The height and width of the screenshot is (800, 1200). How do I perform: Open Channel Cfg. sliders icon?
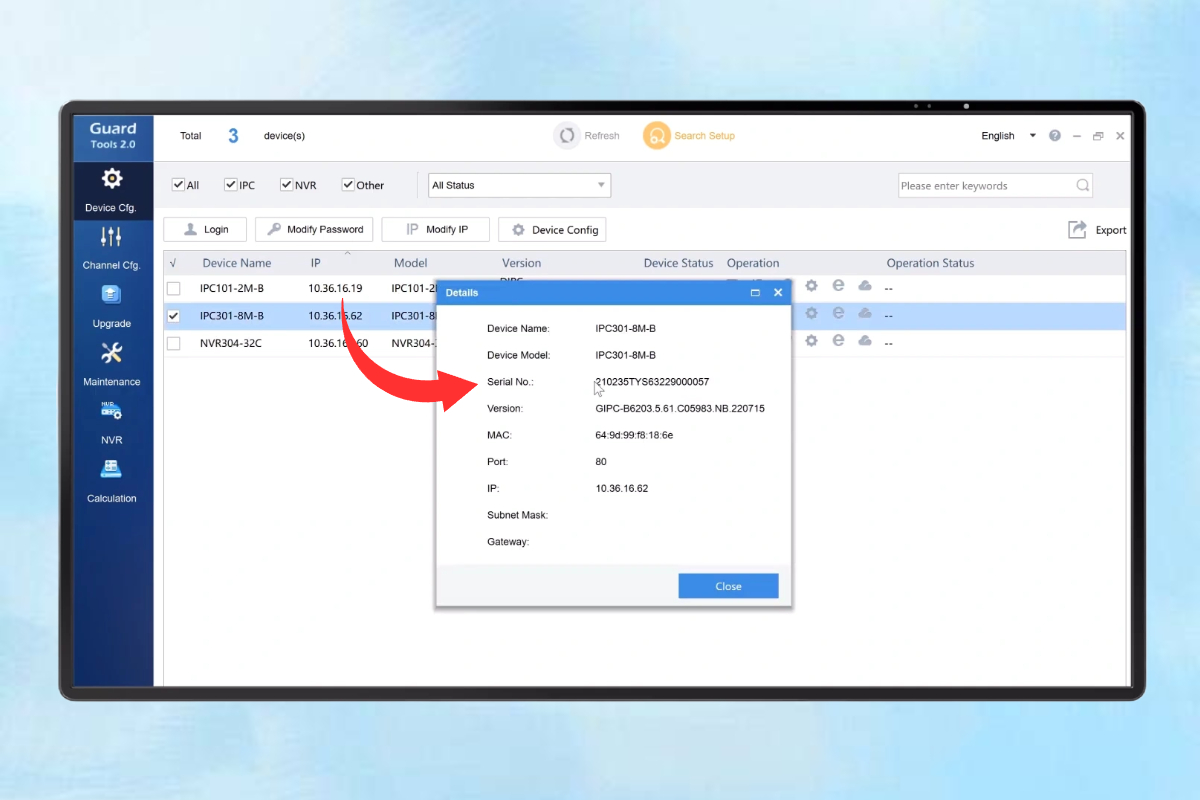tap(111, 237)
